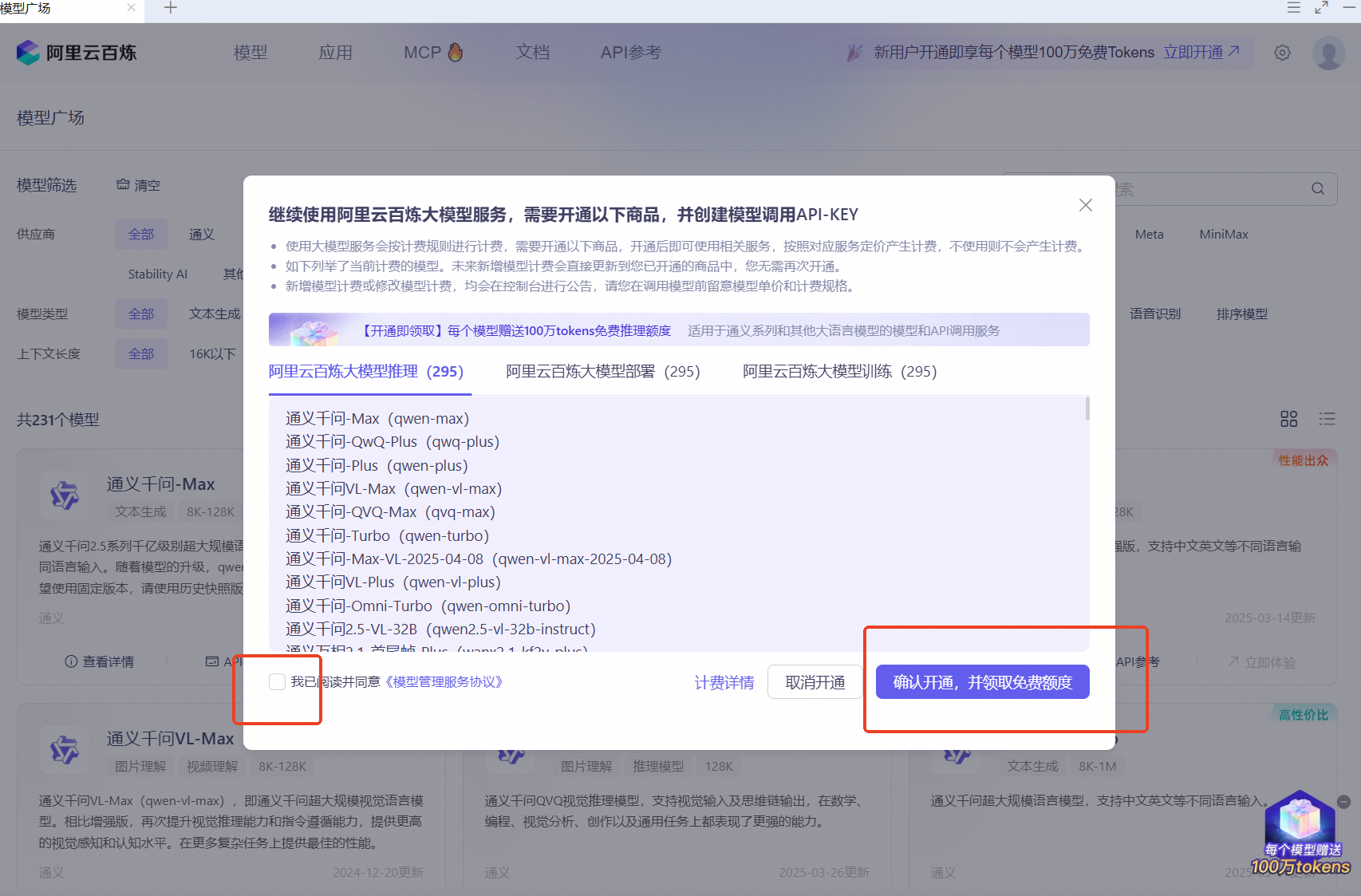This screenshot has height=896, width=1361.
Task: Switch to grid view of models
Action: (x=1288, y=419)
